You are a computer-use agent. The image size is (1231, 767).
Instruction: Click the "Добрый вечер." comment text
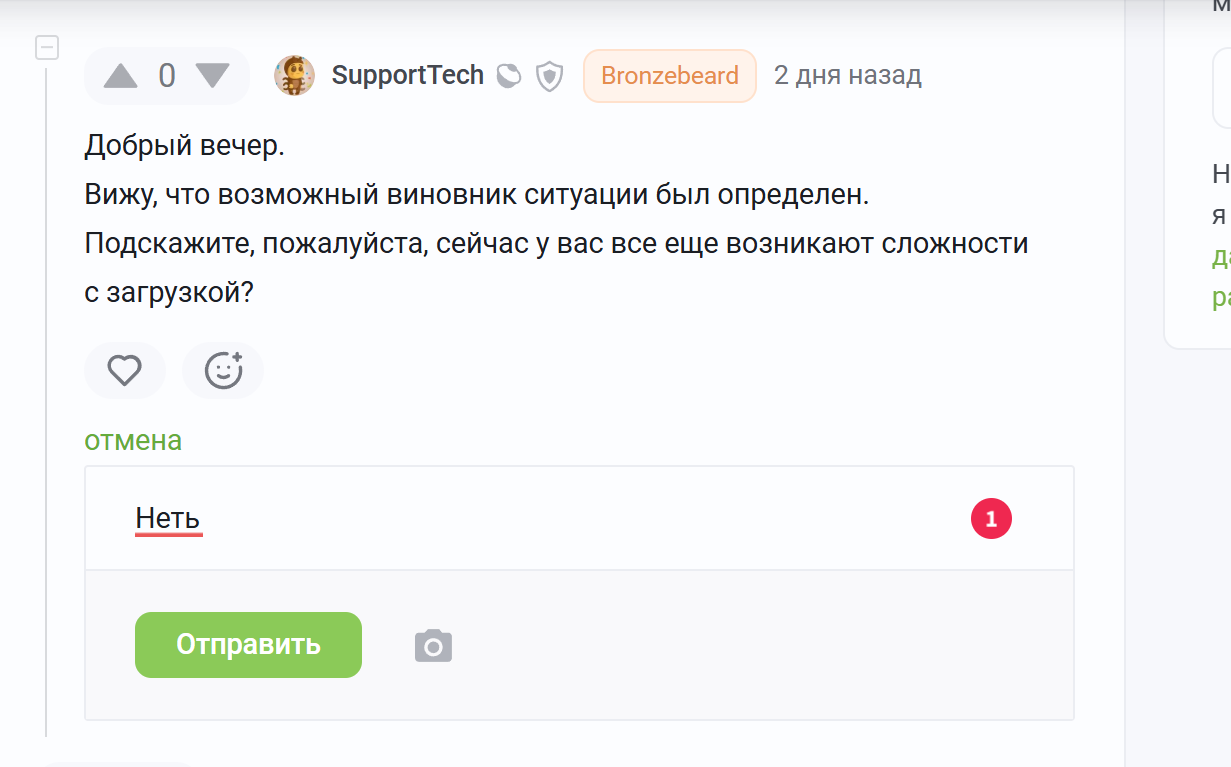(184, 146)
